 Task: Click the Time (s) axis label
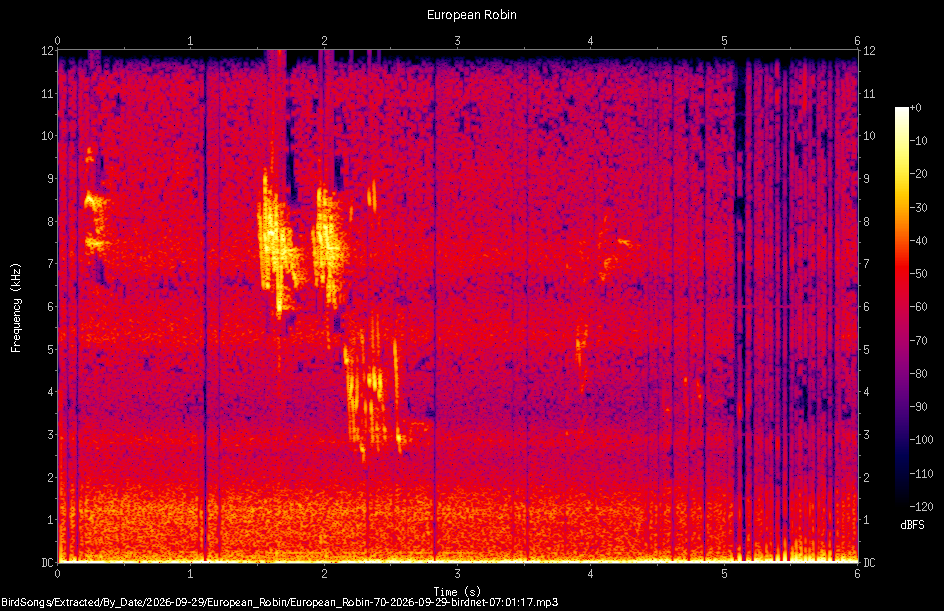tap(457, 592)
